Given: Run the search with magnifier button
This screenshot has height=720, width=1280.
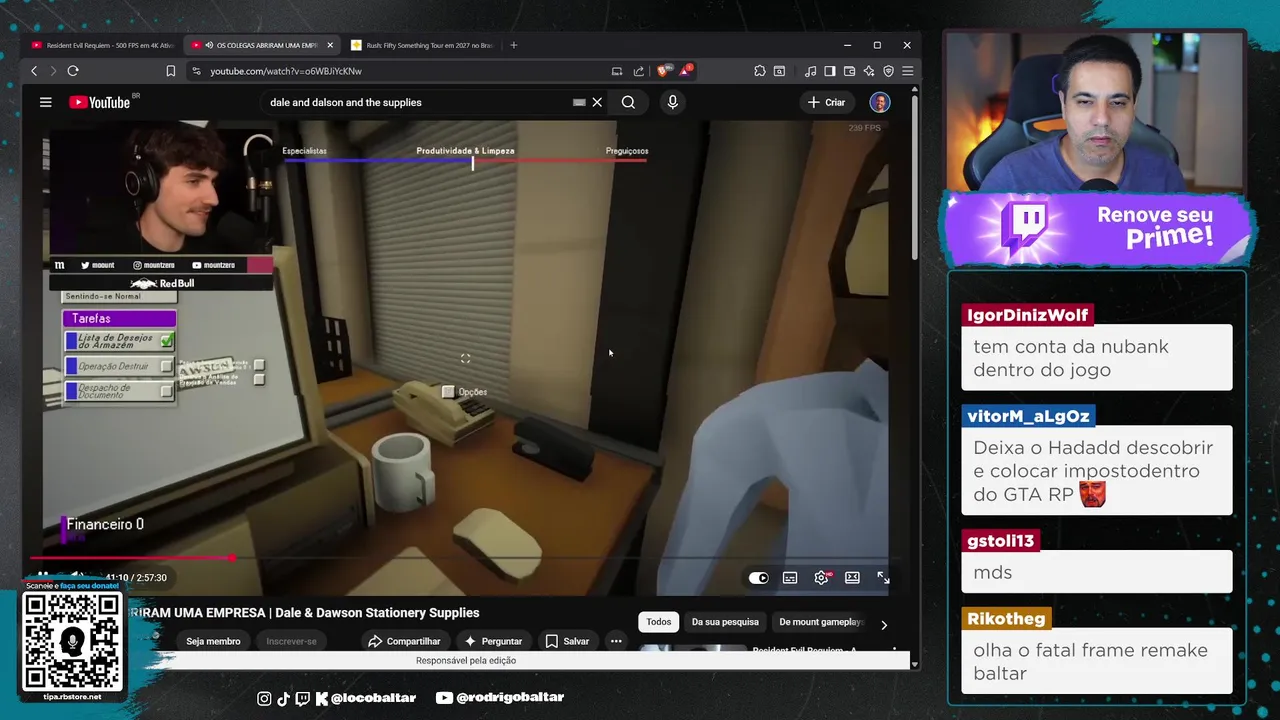Looking at the screenshot, I should 628,102.
